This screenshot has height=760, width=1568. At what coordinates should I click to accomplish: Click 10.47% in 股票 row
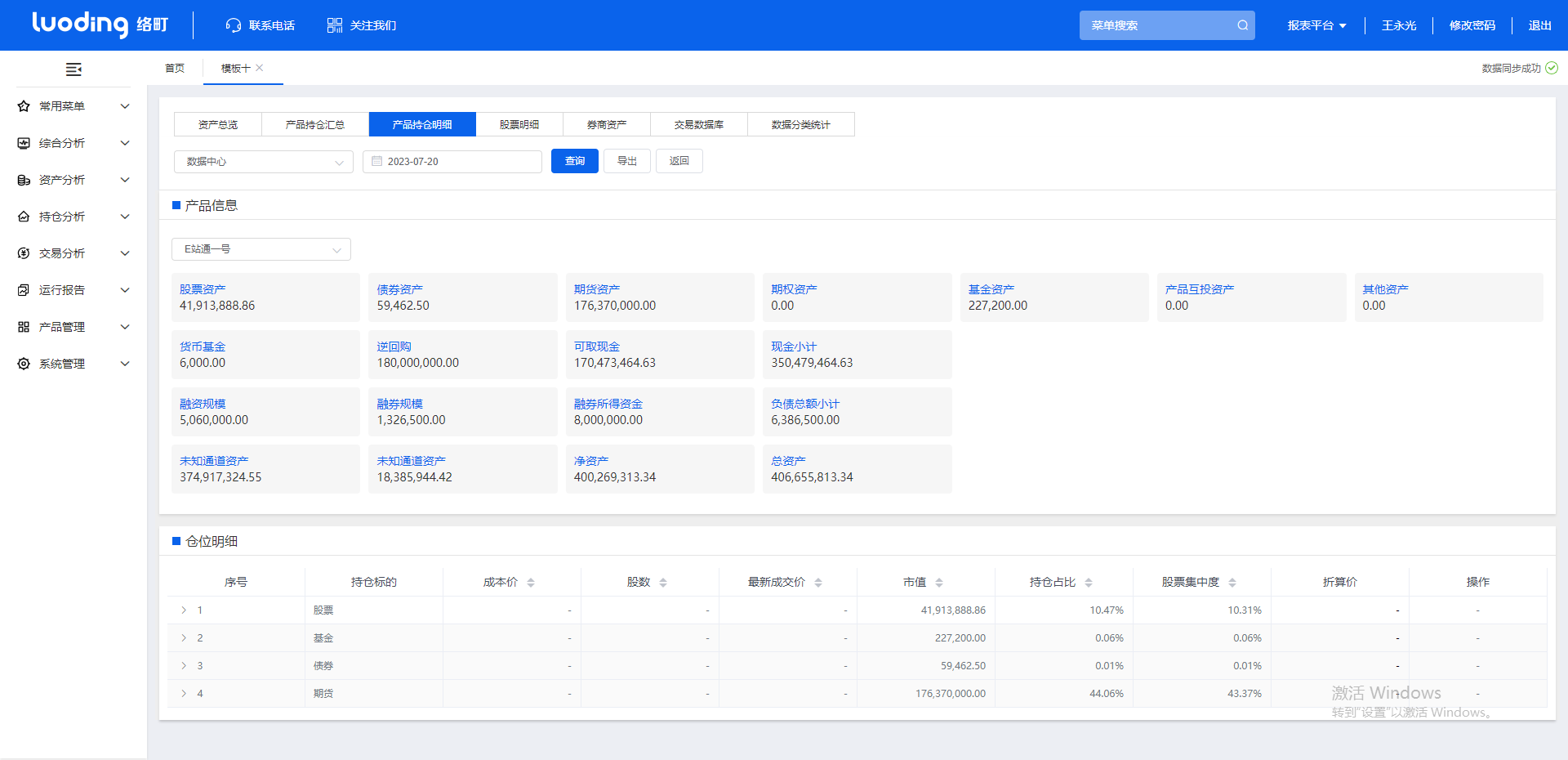[x=1107, y=610]
